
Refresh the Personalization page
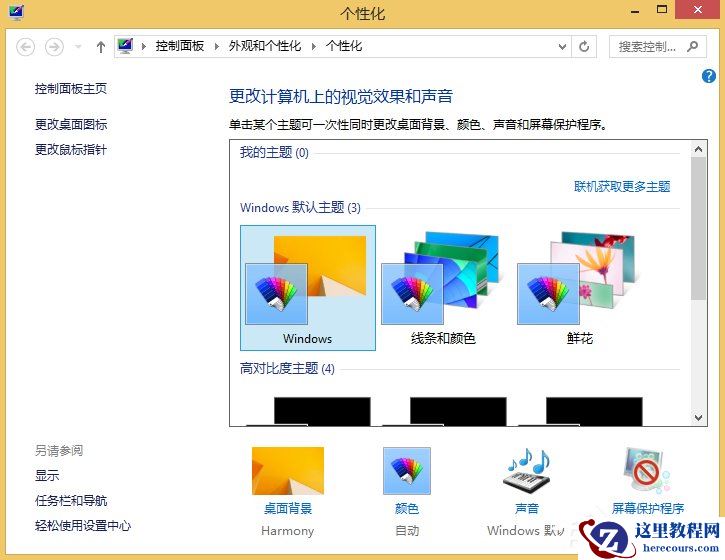point(584,47)
